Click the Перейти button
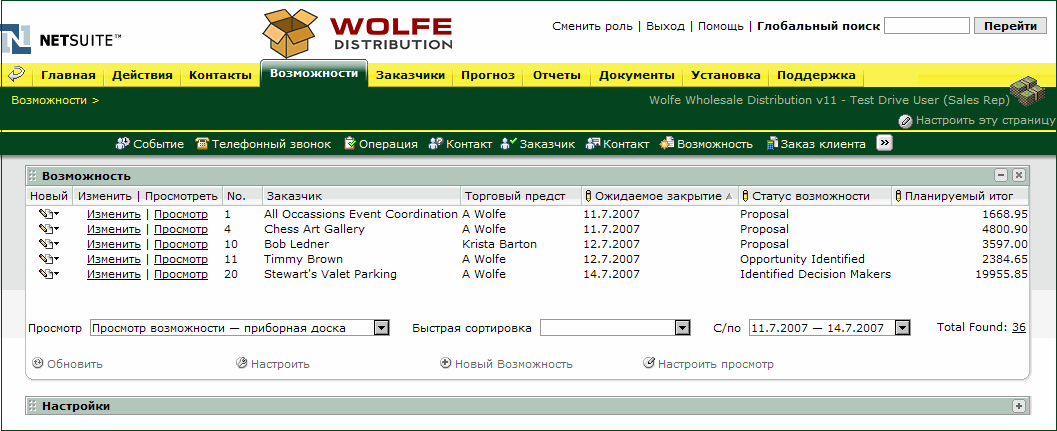The width and height of the screenshot is (1057, 431). [1010, 26]
